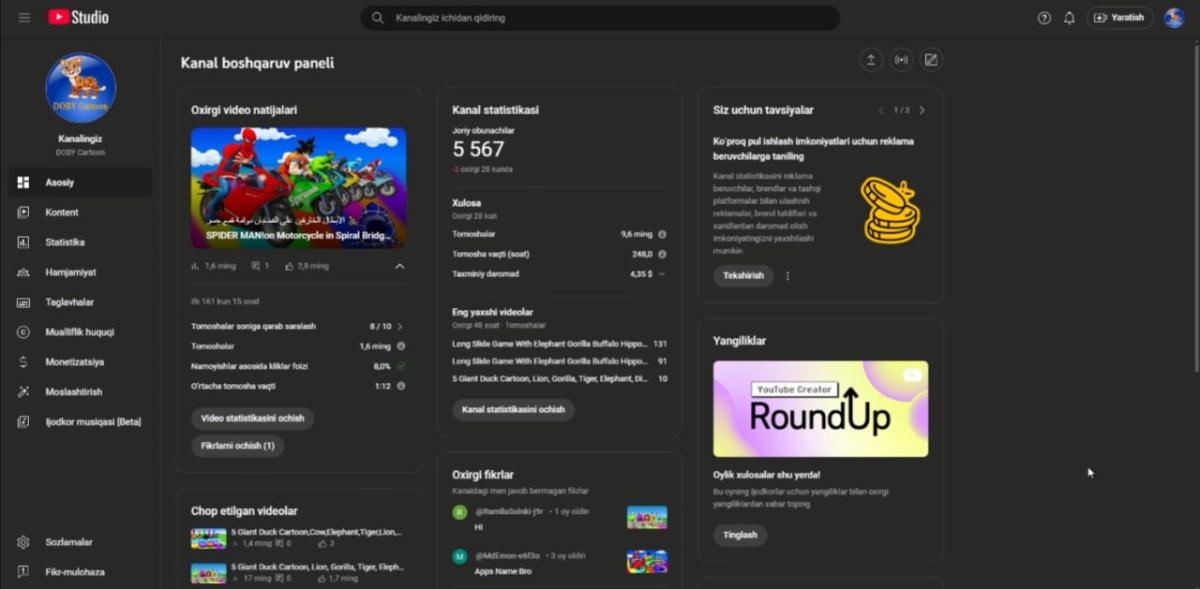Viewport: 1200px width, 589px height.
Task: Open Ijodkor musiqasi [Beta] in sidebar
Action: click(80, 422)
